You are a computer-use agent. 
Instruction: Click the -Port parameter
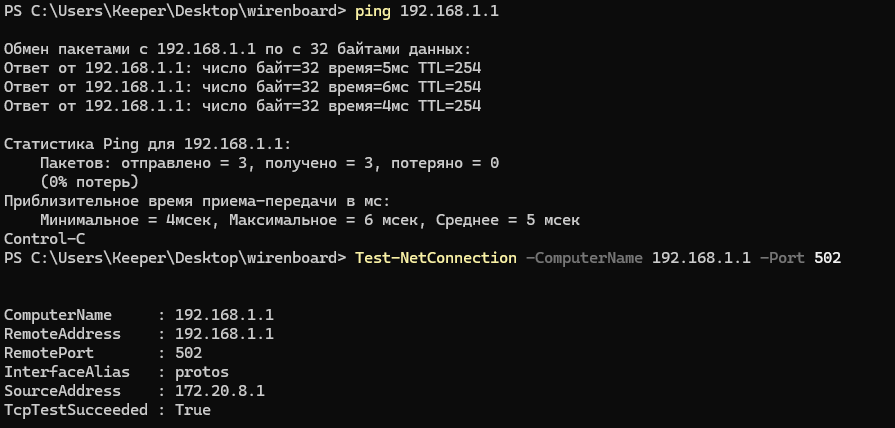pos(783,258)
